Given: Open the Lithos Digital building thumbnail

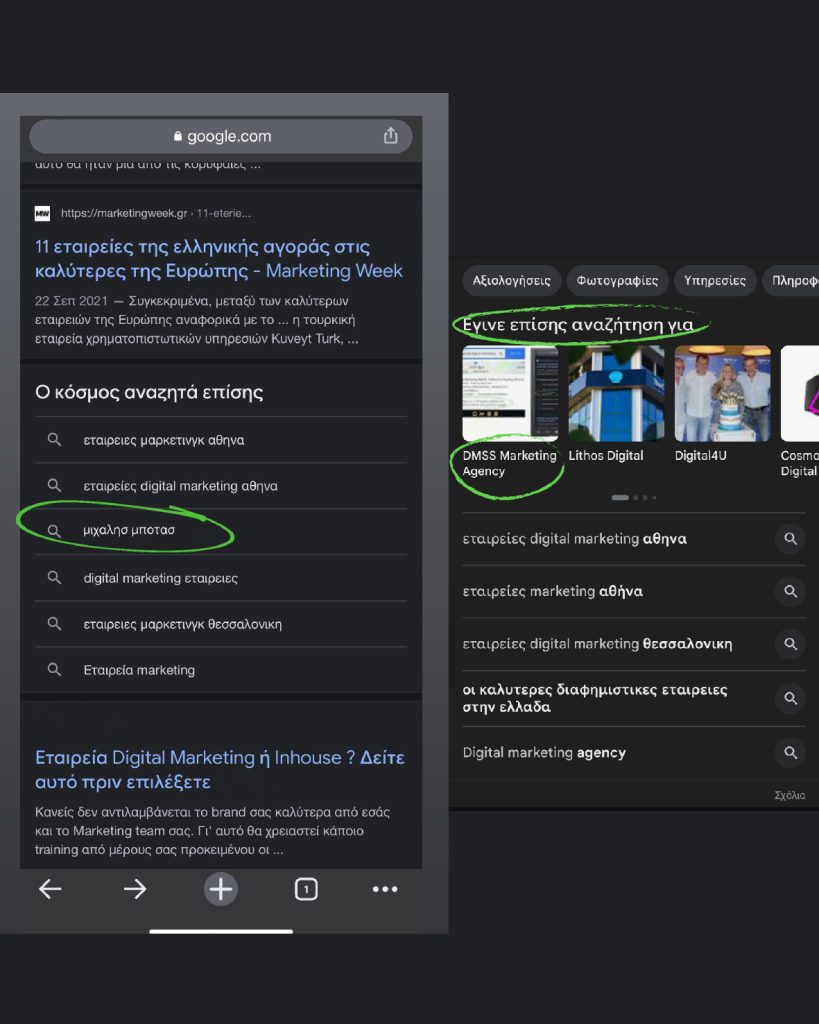Looking at the screenshot, I should [x=616, y=393].
